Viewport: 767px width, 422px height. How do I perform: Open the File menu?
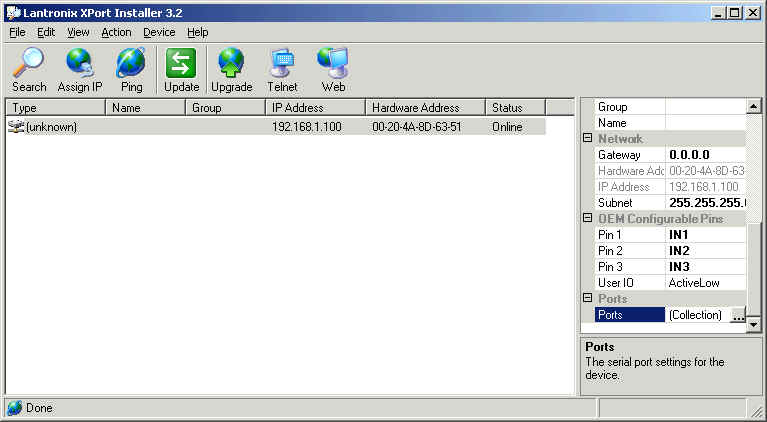[17, 32]
